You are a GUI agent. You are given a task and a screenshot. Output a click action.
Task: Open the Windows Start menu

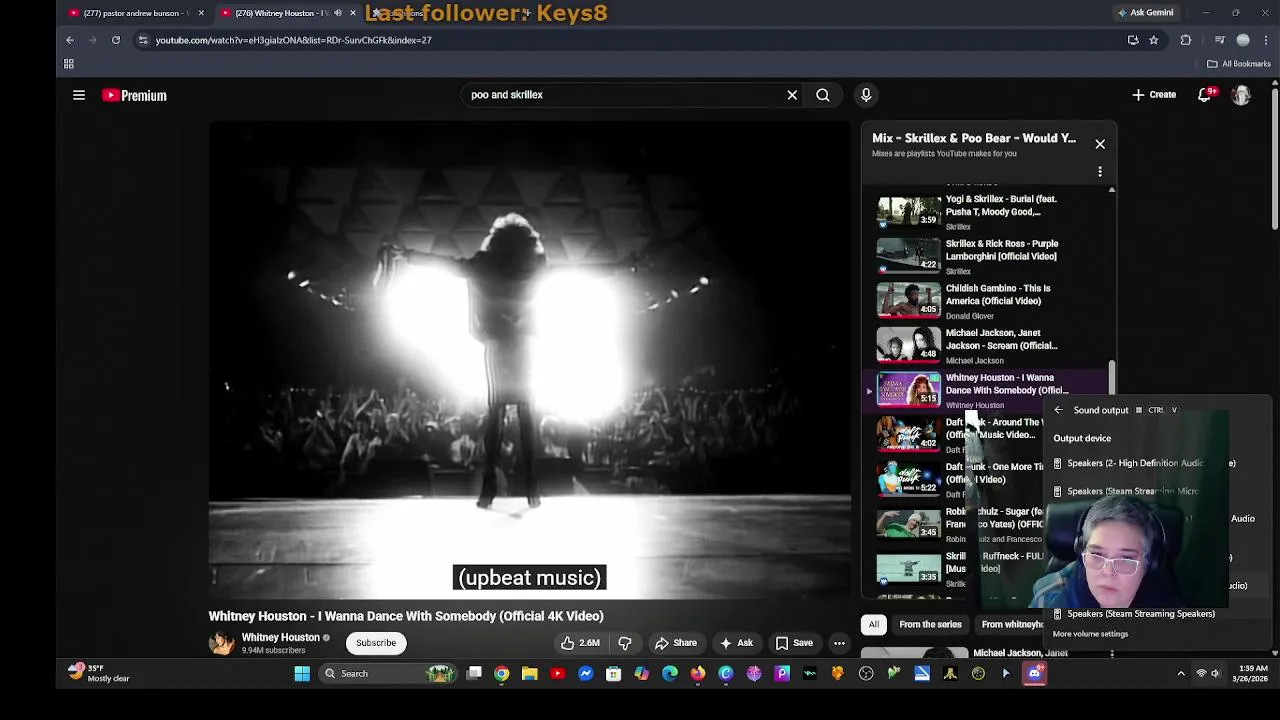point(302,674)
